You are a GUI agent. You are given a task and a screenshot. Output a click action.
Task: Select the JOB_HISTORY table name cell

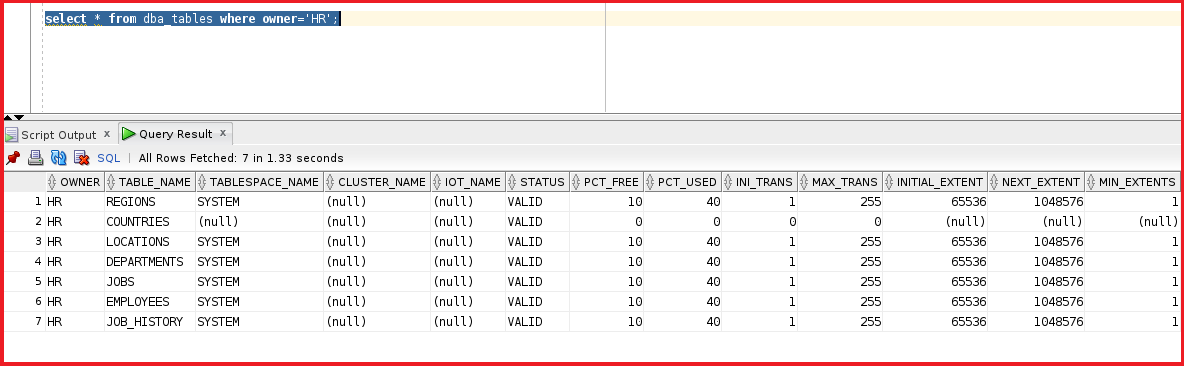pos(150,321)
